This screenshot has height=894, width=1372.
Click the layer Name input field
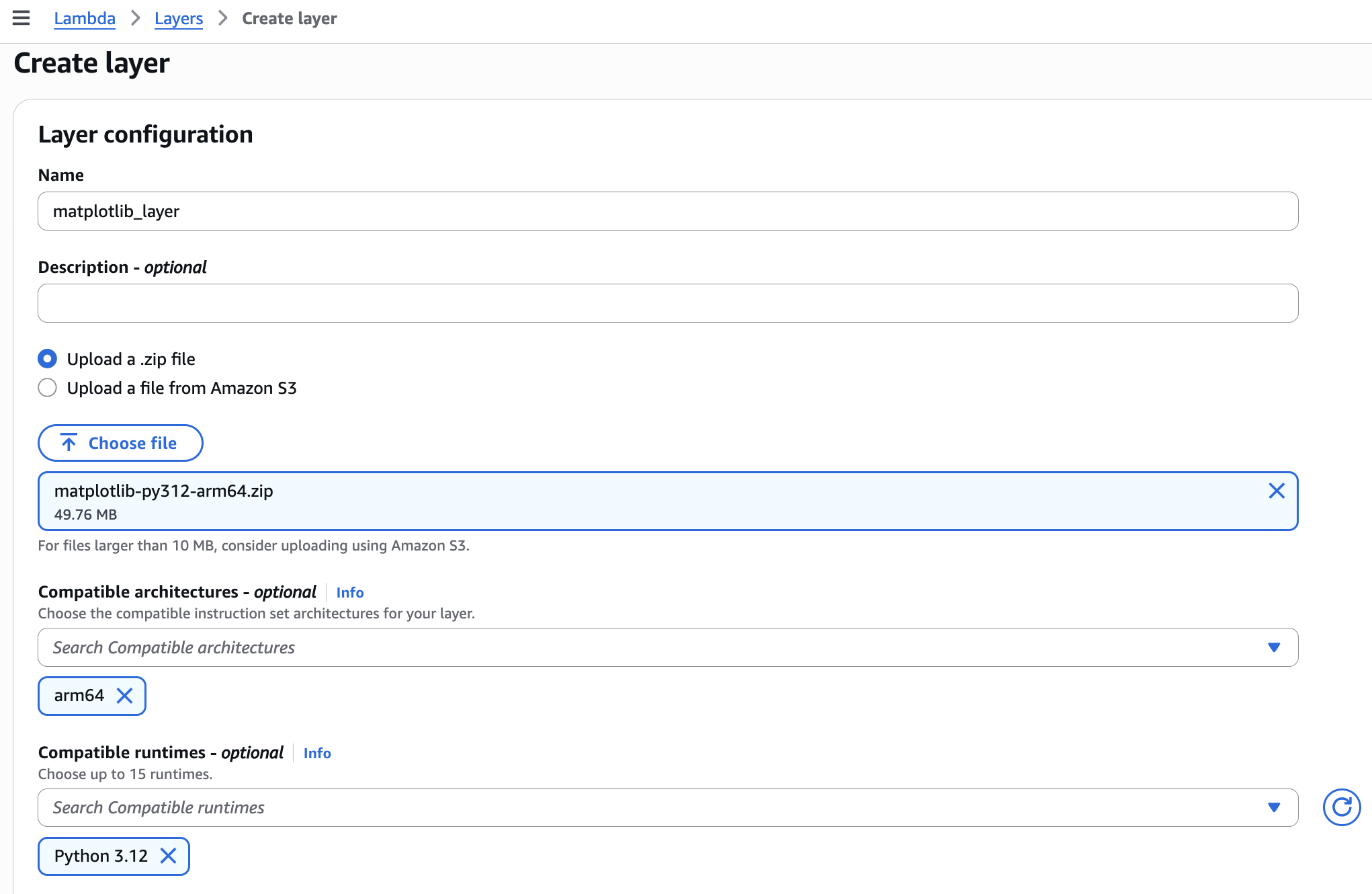667,211
